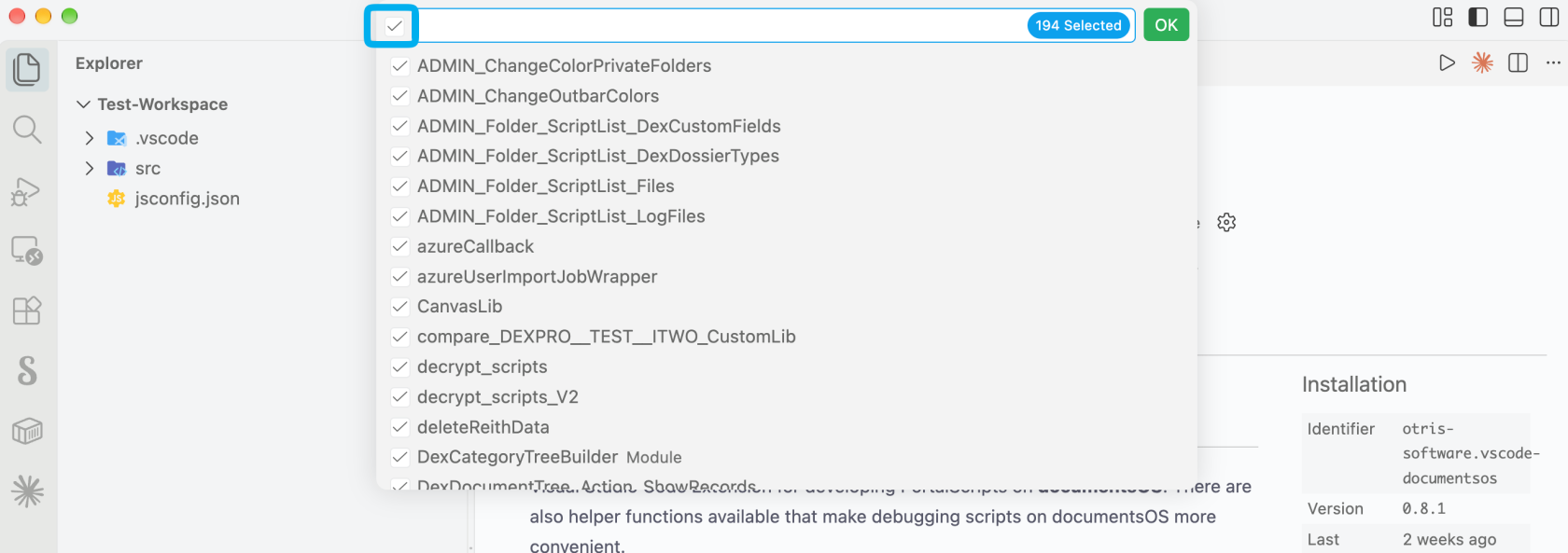Click the split editor icon
1568x553 pixels.
(x=1519, y=62)
